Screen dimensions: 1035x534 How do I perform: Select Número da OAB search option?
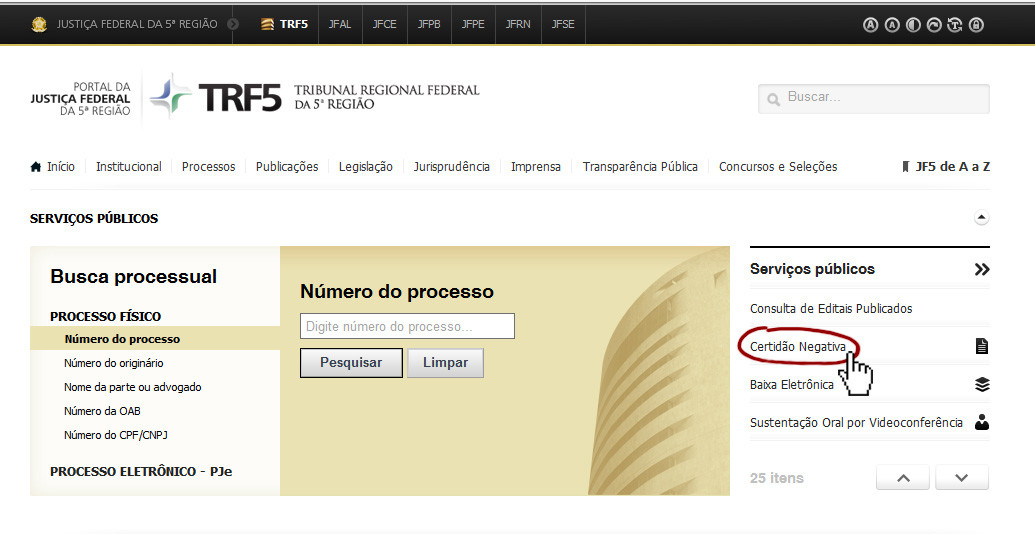[102, 411]
